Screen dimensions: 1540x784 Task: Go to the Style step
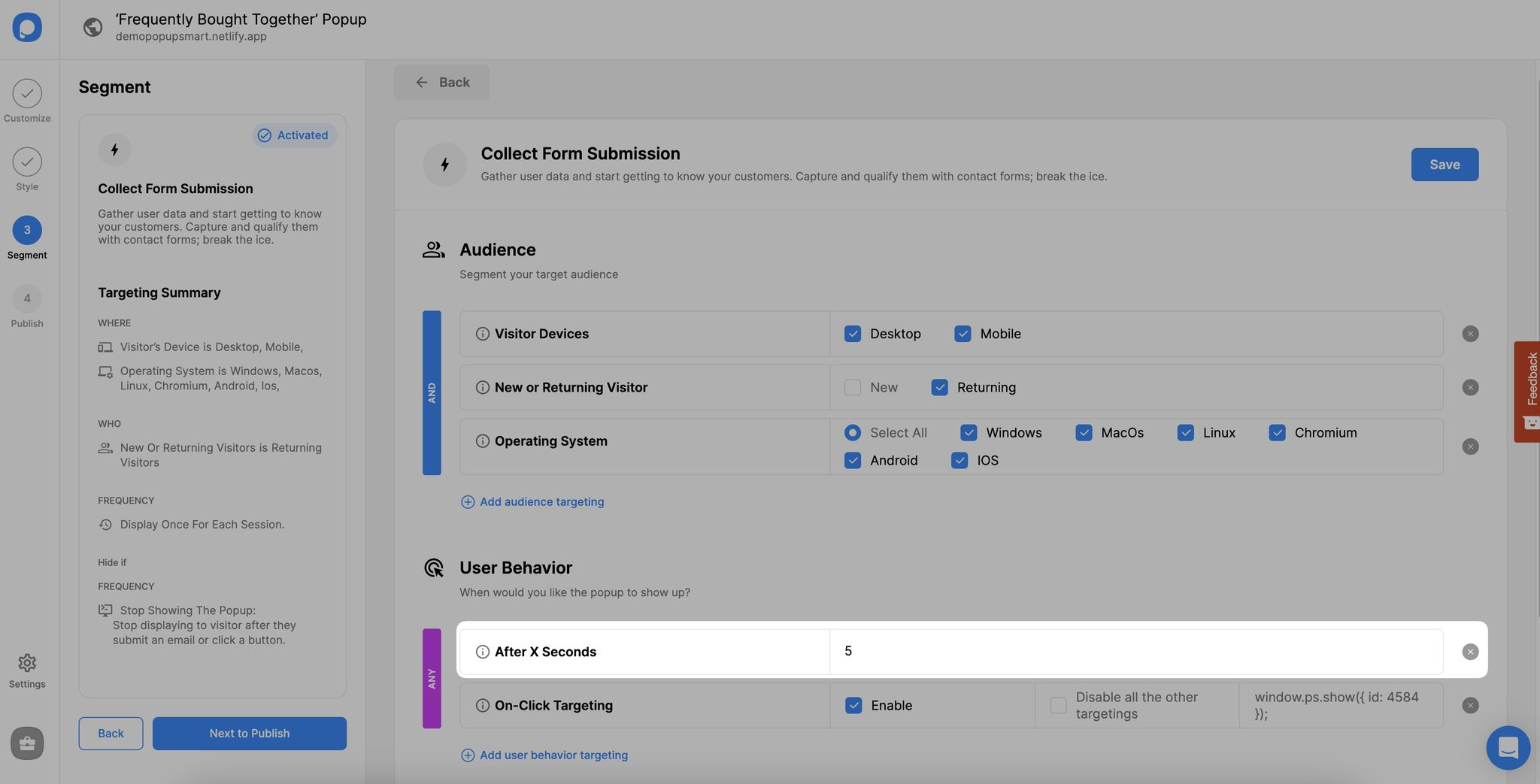[27, 169]
